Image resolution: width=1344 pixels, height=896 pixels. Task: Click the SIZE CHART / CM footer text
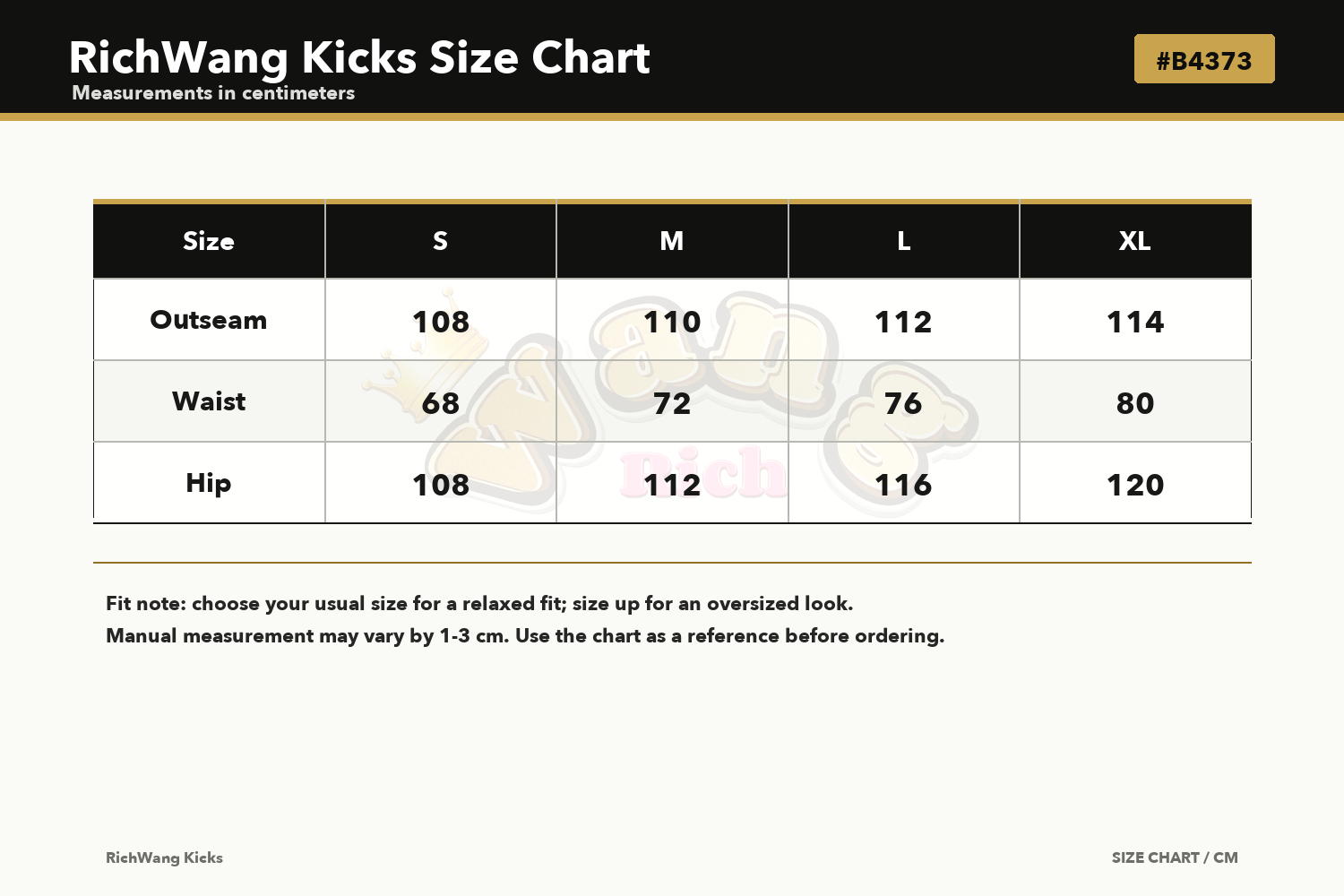1175,857
